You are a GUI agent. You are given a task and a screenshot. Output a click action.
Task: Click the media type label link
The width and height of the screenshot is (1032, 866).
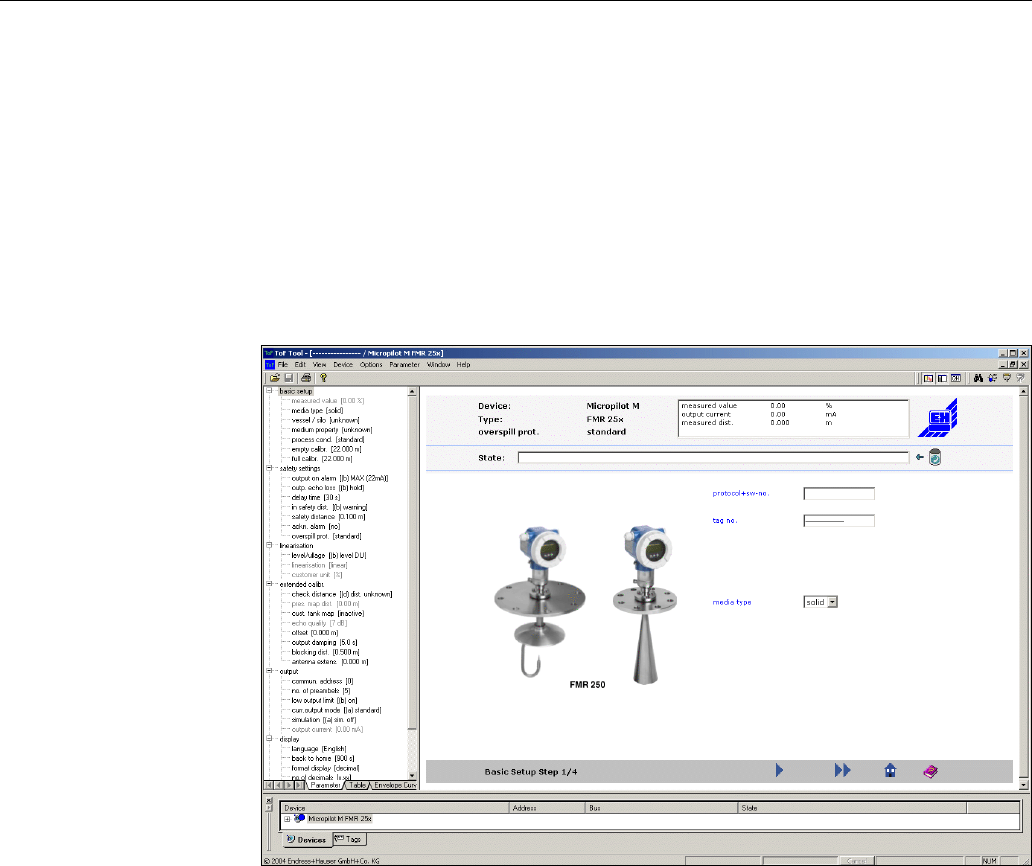(732, 602)
